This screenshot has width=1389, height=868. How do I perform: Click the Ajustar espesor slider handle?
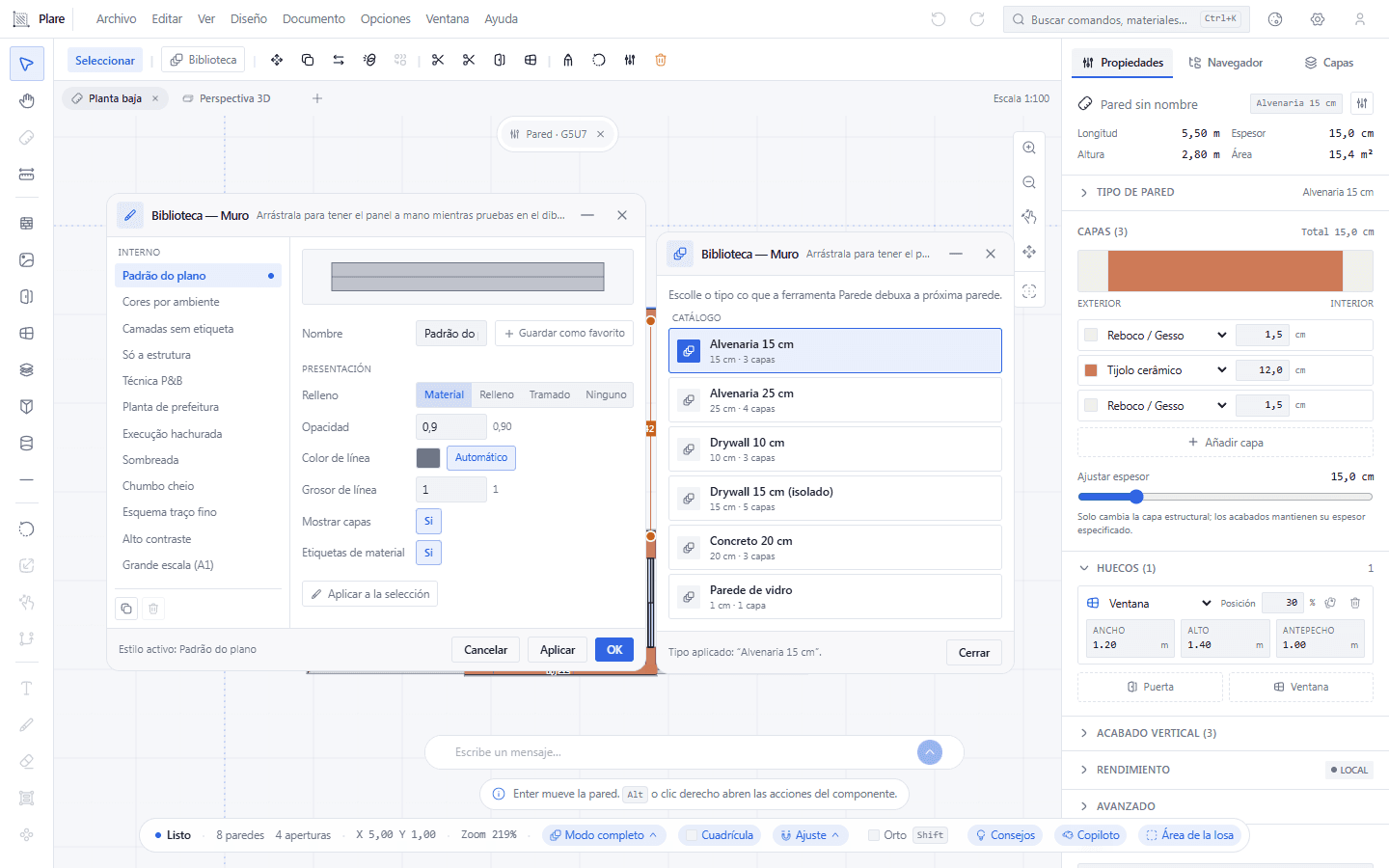click(x=1136, y=497)
